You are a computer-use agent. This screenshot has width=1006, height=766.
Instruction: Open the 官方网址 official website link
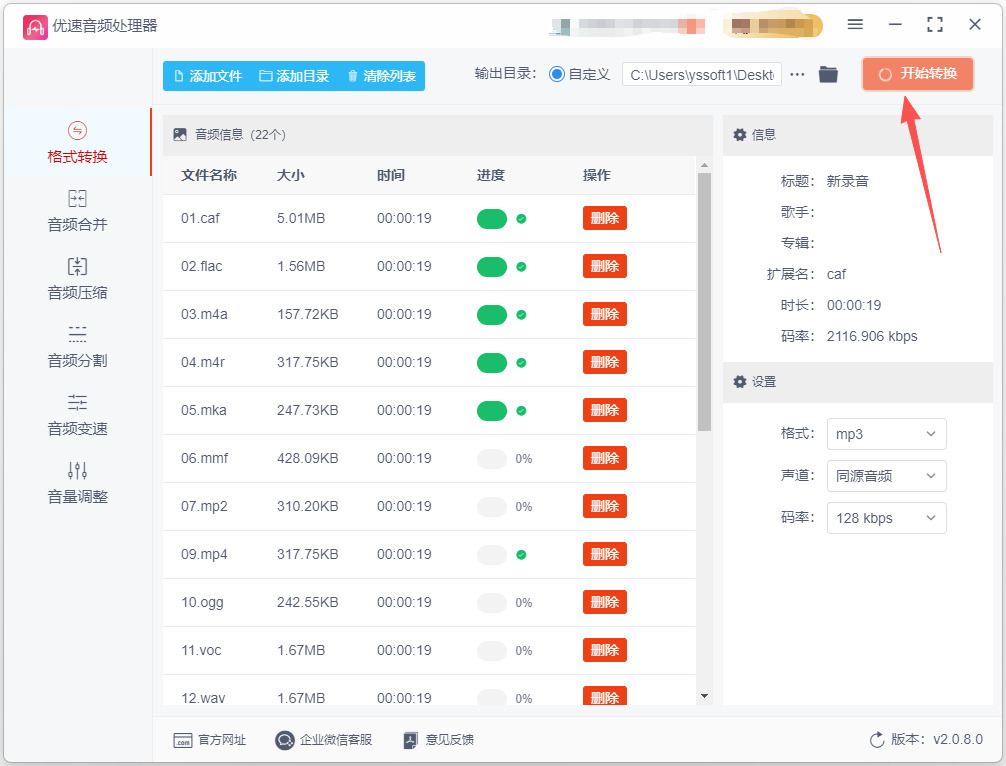(210, 740)
